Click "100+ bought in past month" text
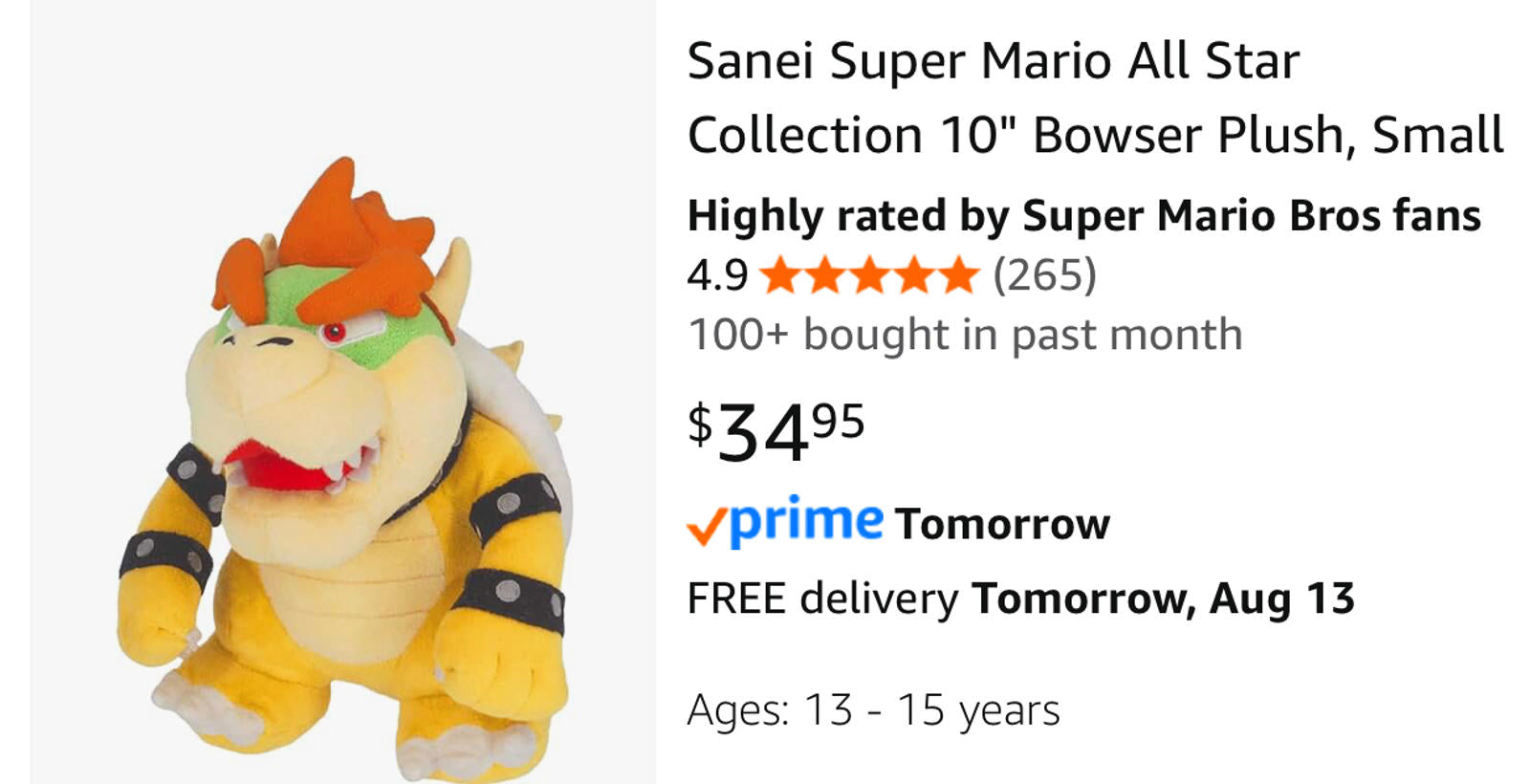 click(x=964, y=335)
